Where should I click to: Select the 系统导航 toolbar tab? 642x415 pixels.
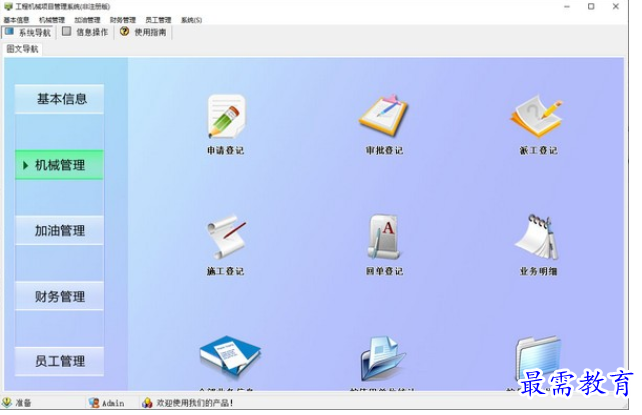tap(28, 32)
